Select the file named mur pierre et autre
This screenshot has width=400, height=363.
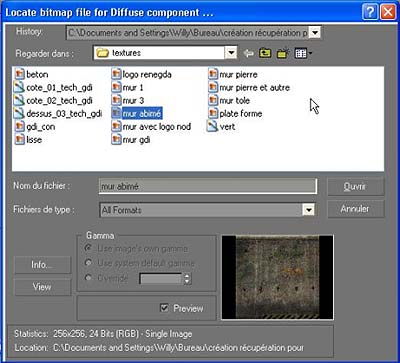click(x=255, y=88)
